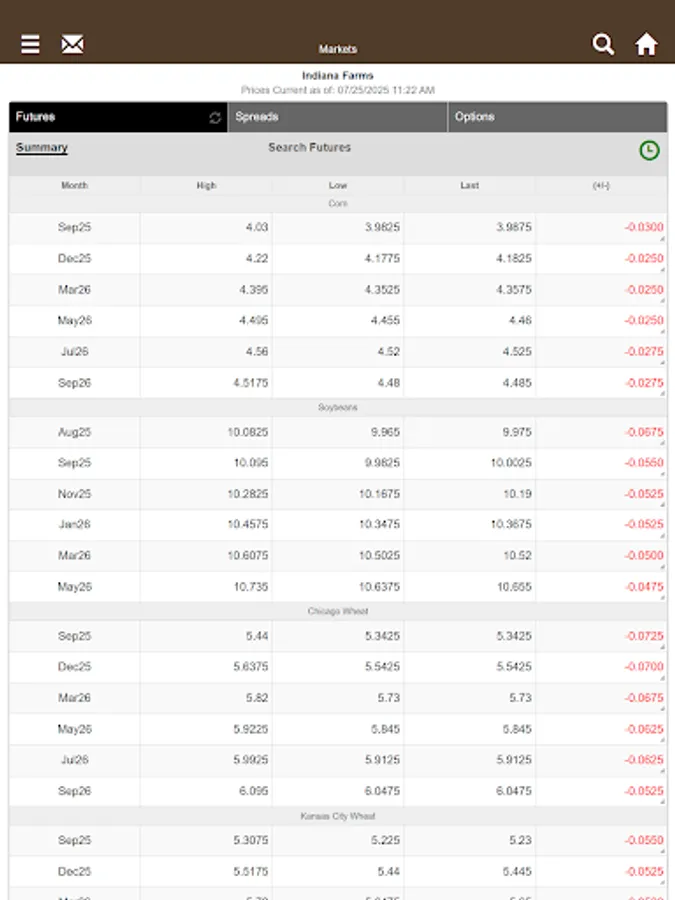The height and width of the screenshot is (900, 675).
Task: Open the navigation hamburger menu
Action: point(30,44)
